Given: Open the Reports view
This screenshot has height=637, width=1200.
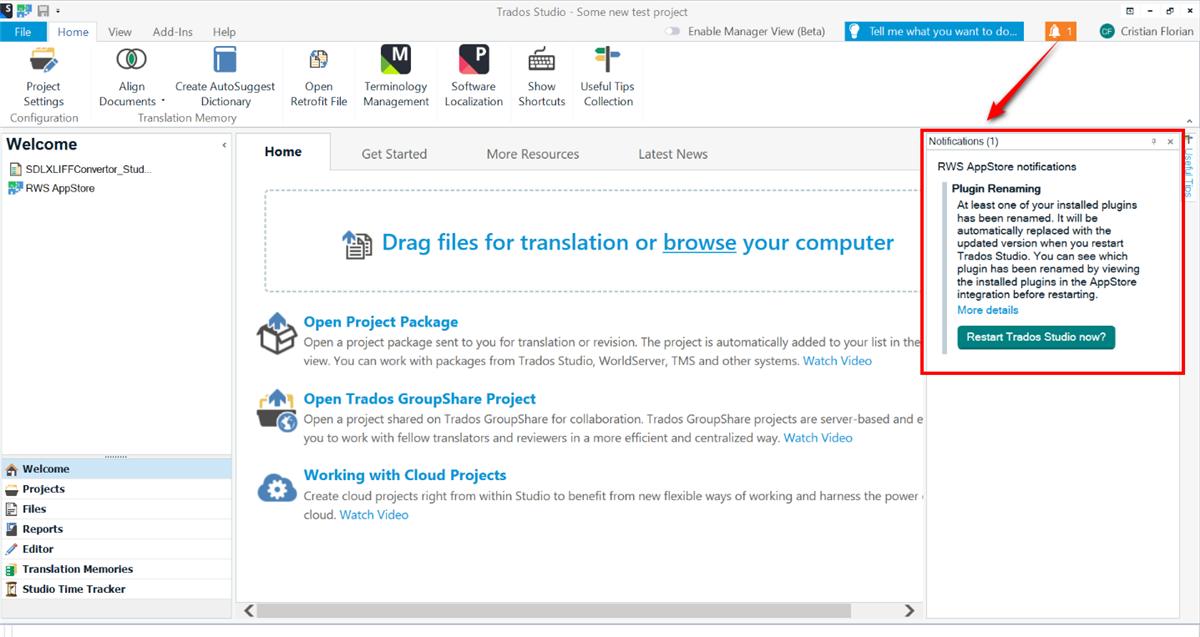Looking at the screenshot, I should (116, 529).
